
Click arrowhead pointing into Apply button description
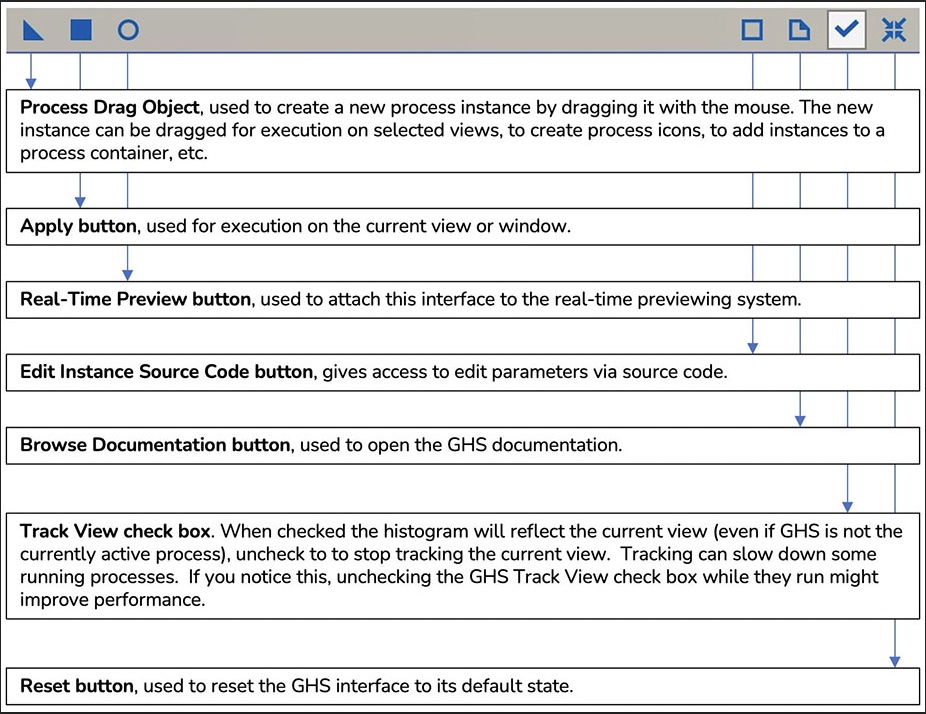pyautogui.click(x=80, y=202)
